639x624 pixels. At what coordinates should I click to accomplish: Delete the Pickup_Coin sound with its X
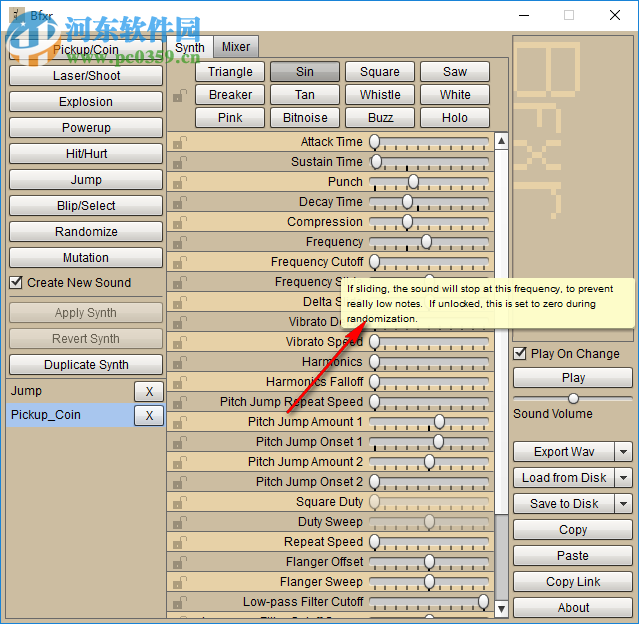click(x=149, y=415)
